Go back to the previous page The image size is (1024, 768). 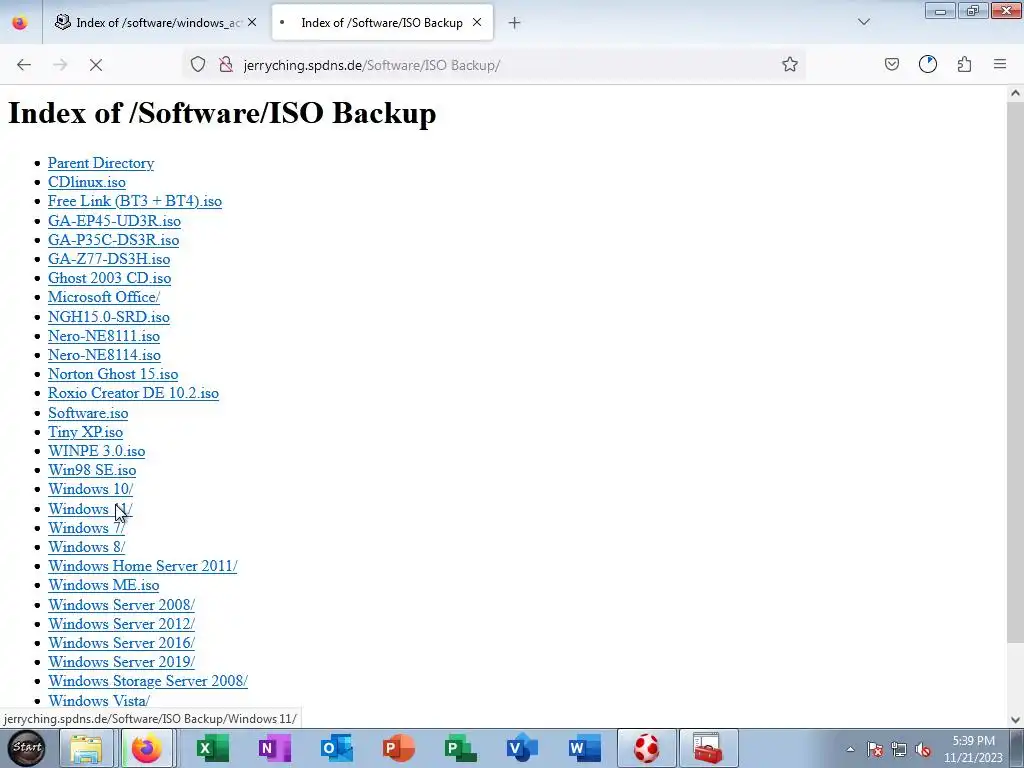tap(24, 65)
